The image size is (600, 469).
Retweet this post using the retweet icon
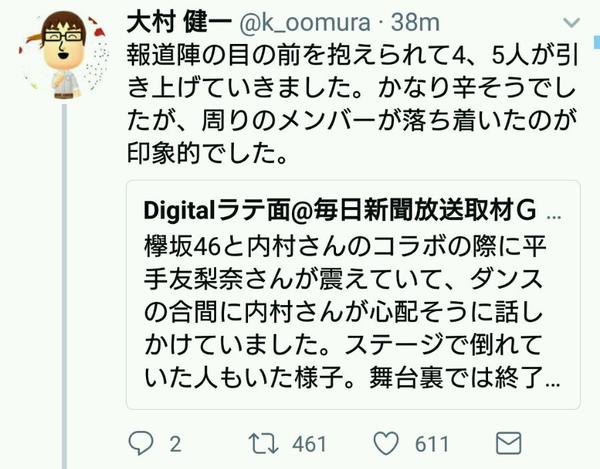tap(263, 443)
